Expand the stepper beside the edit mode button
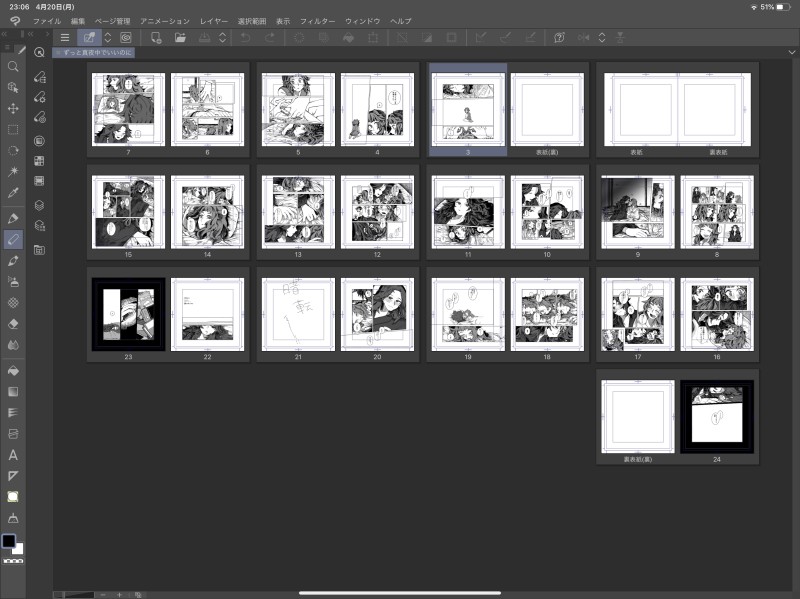 [108, 37]
